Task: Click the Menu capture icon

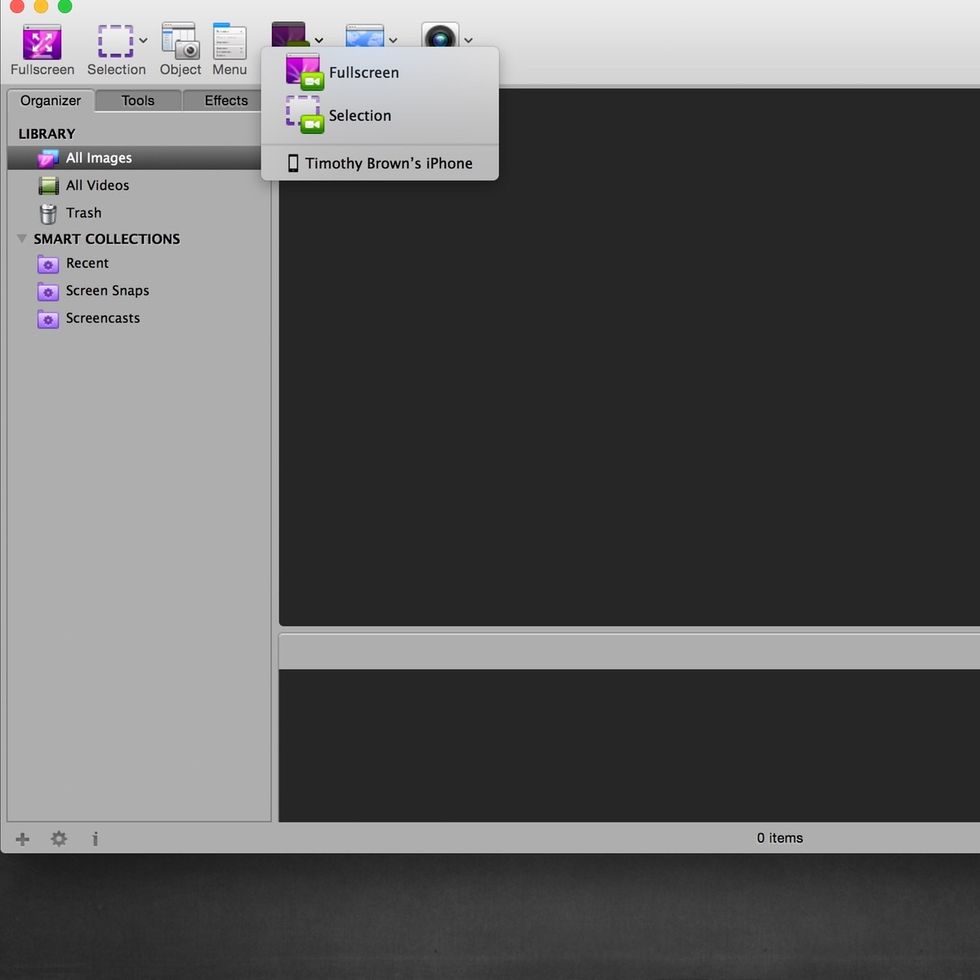Action: 229,43
